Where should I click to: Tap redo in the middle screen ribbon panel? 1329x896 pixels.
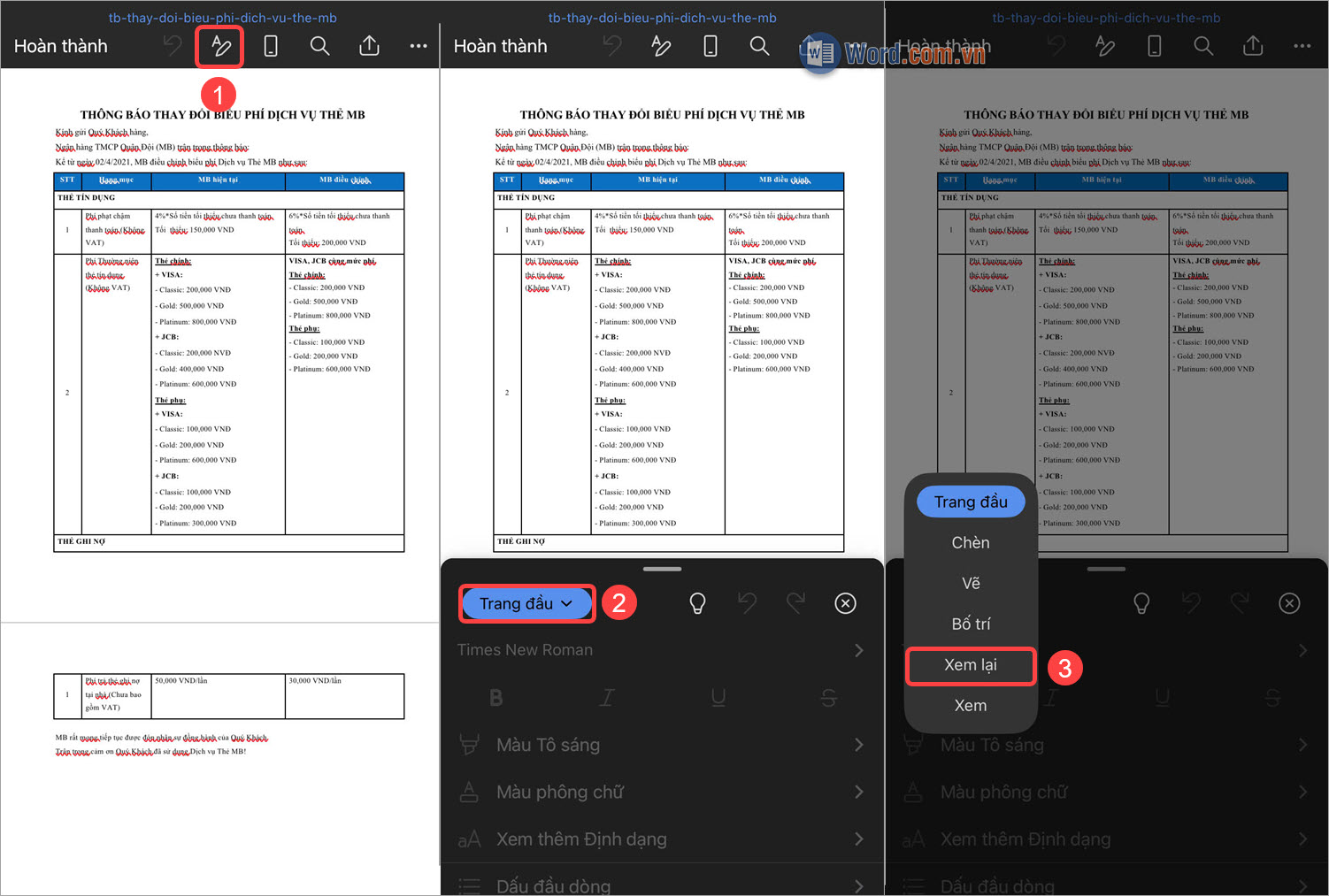[796, 603]
